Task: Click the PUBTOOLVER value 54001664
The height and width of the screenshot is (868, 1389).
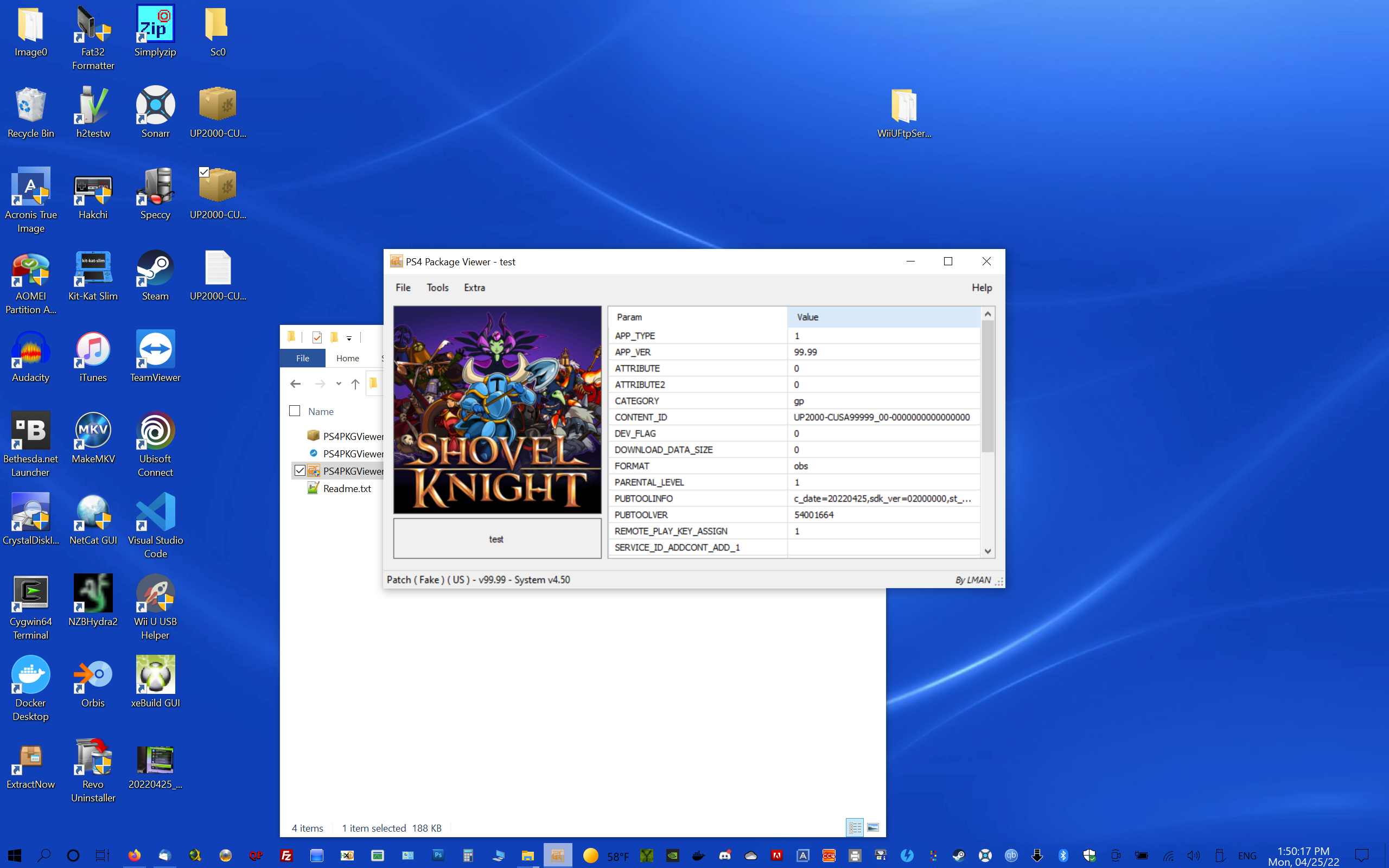Action: (x=813, y=515)
